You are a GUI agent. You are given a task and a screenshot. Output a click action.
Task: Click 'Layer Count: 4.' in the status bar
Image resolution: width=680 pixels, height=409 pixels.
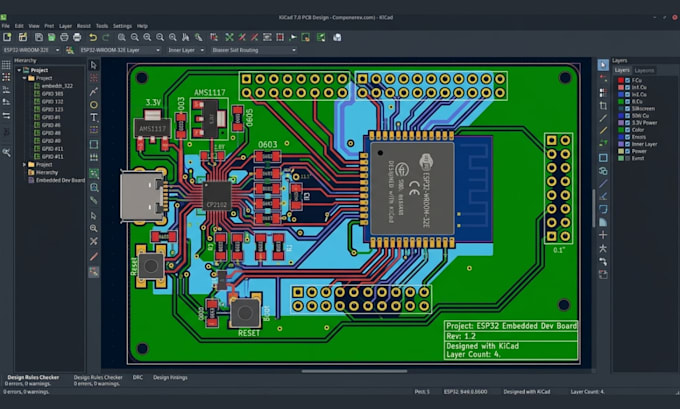coord(588,392)
